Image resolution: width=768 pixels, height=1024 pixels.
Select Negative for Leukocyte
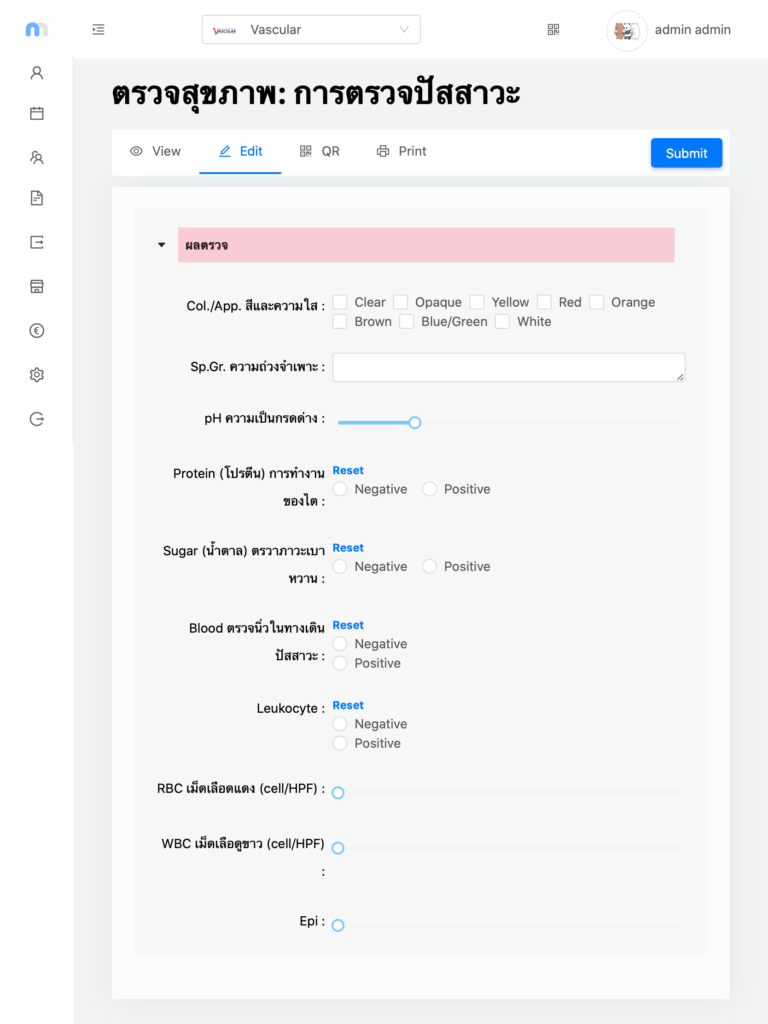click(x=340, y=724)
